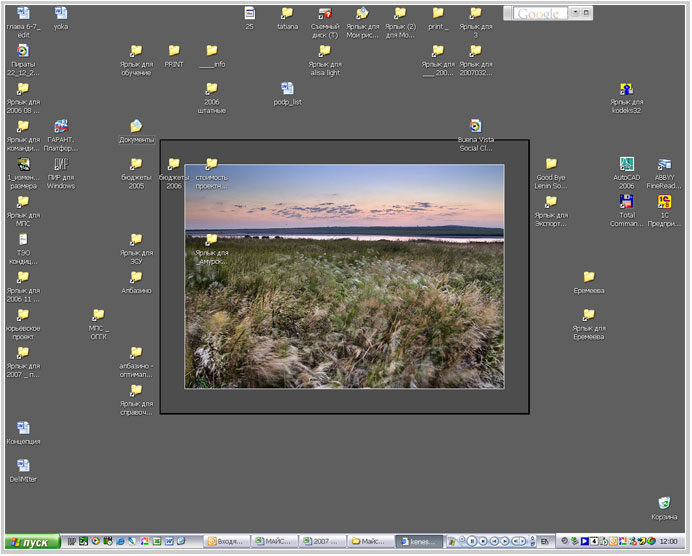
Task: Launch Word from the Quick Launch bar
Action: pyautogui.click(x=169, y=541)
